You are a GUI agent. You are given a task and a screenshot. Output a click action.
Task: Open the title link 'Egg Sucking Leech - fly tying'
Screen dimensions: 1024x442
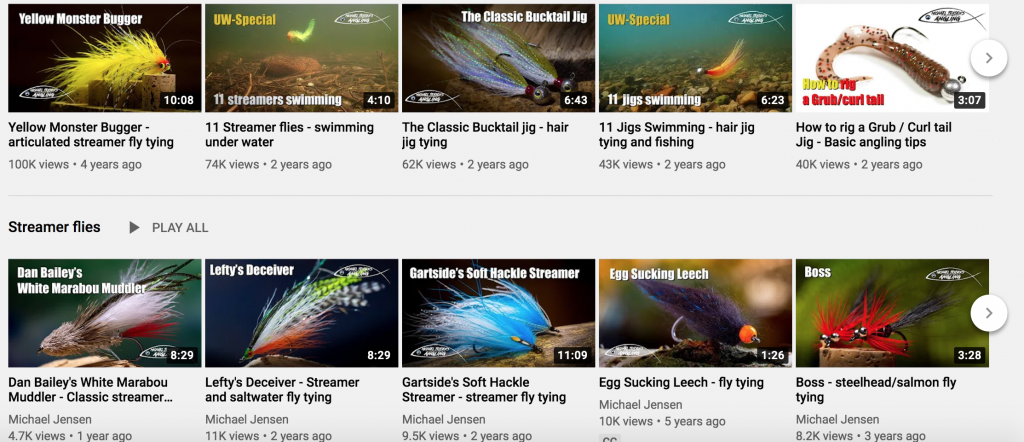point(681,383)
